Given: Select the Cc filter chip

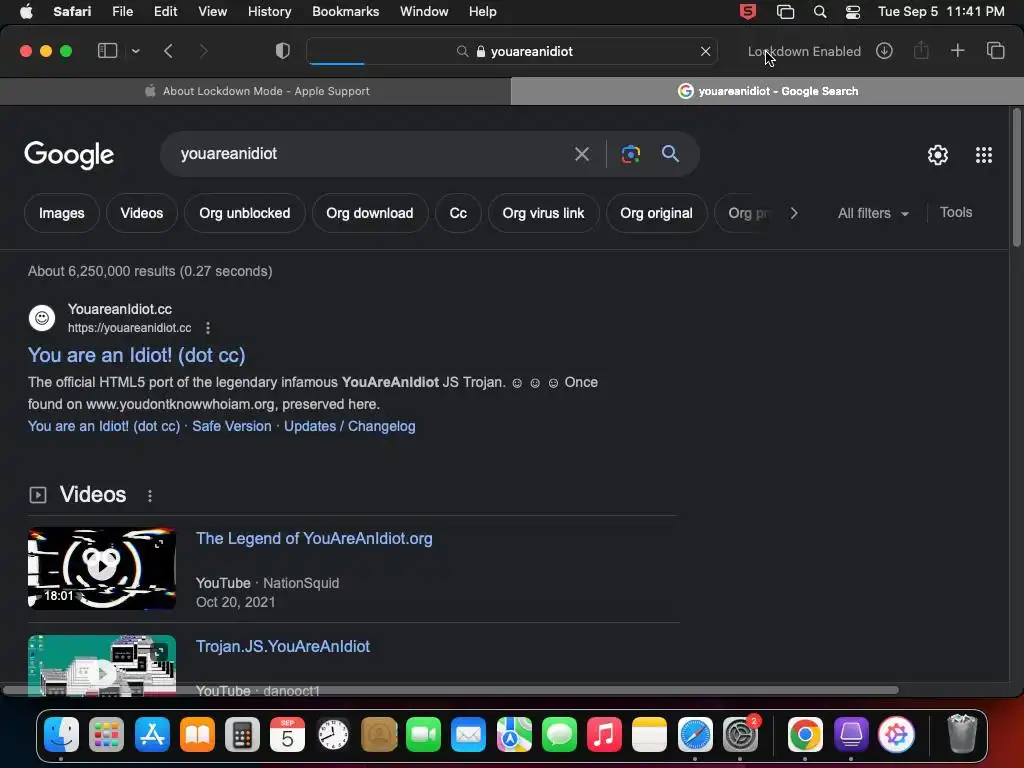Looking at the screenshot, I should coord(458,213).
